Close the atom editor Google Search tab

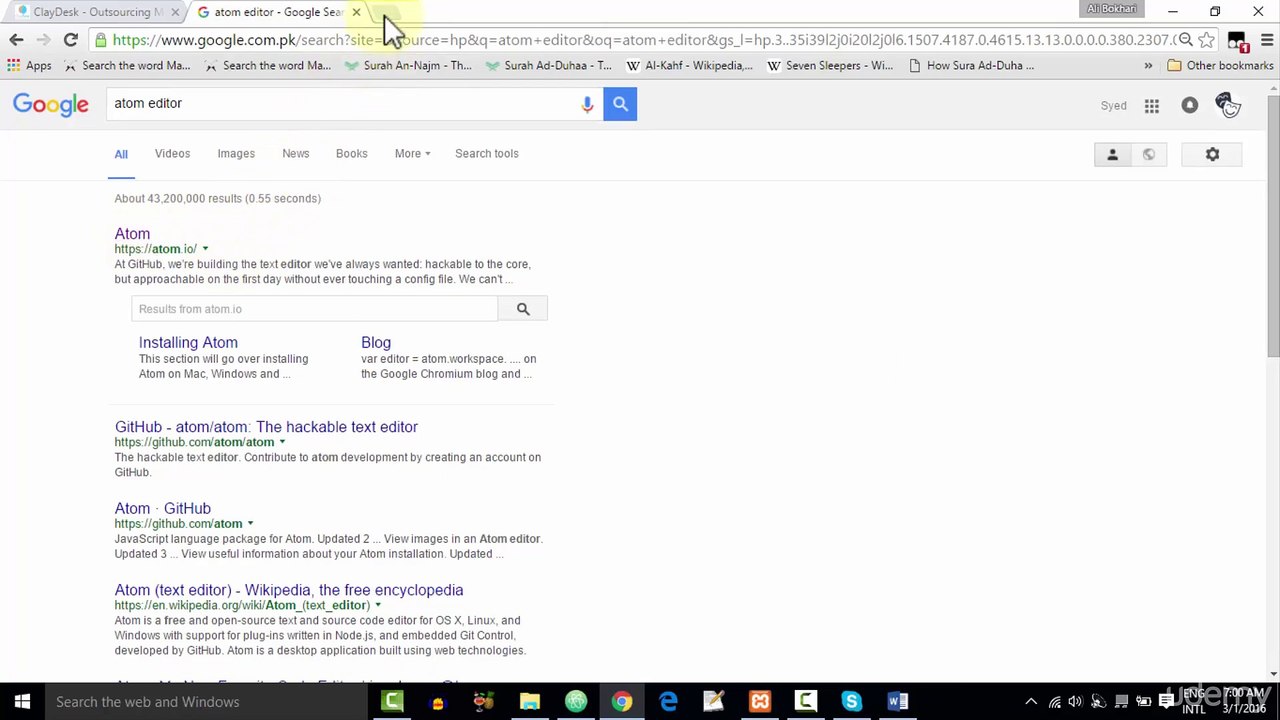click(356, 12)
